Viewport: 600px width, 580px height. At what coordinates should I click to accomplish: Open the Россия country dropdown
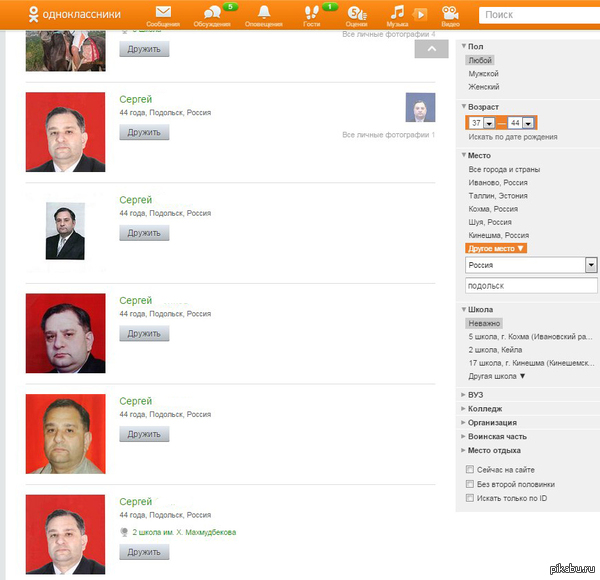[x=591, y=265]
